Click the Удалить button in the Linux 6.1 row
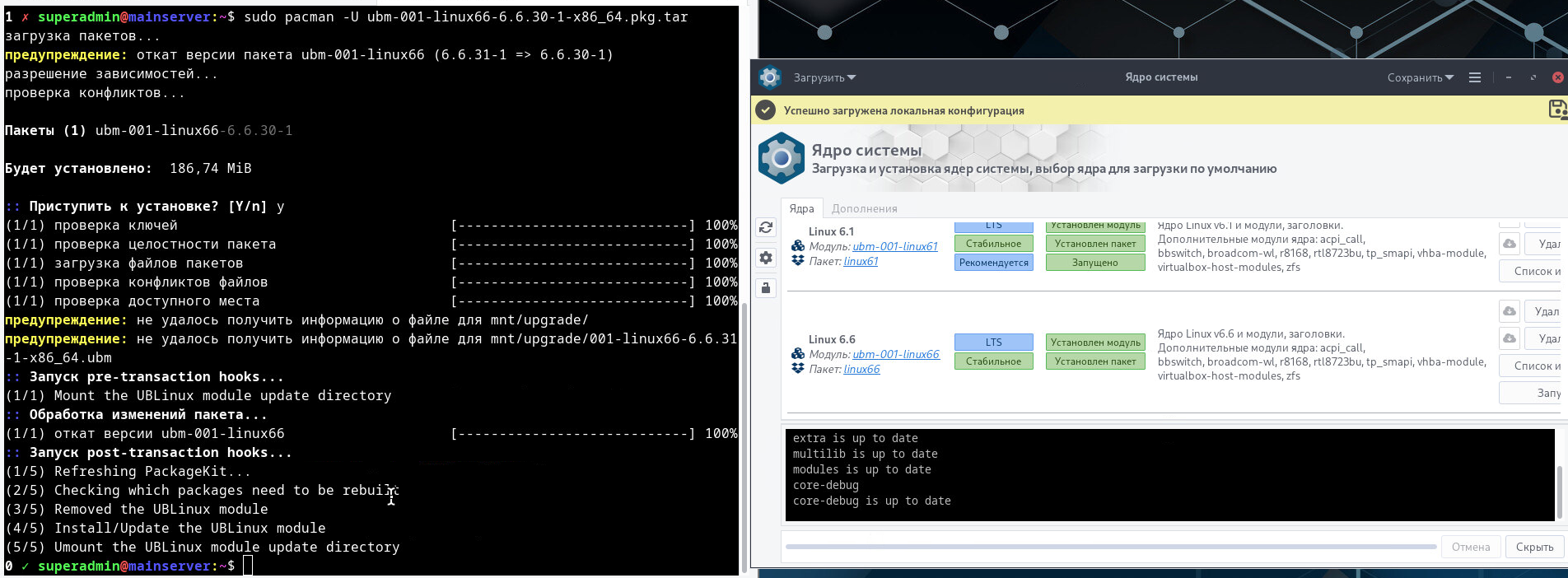This screenshot has height=578, width=1568. tap(1543, 244)
